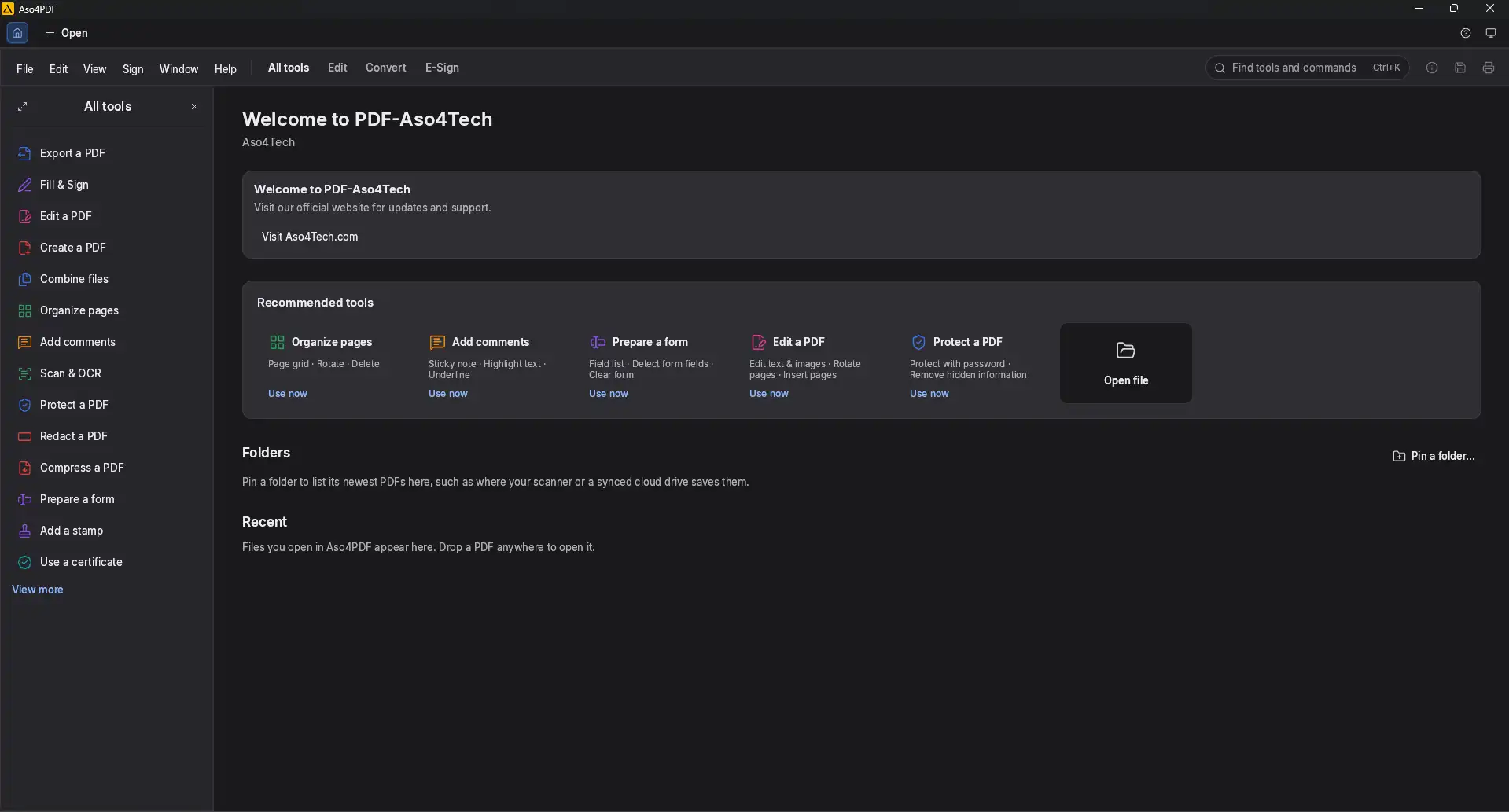Click the Add comments sidebar icon
This screenshot has width=1509, height=812.
[25, 342]
